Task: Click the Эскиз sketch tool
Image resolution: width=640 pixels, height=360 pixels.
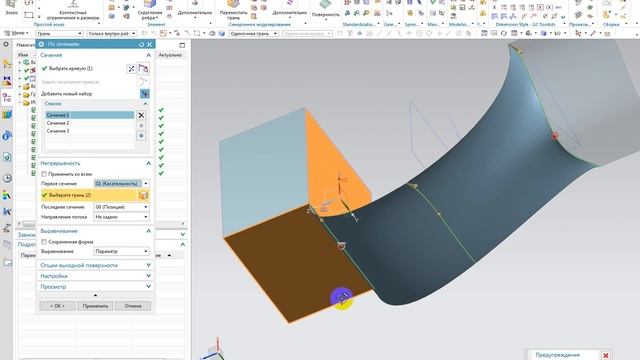Action: [x=11, y=8]
